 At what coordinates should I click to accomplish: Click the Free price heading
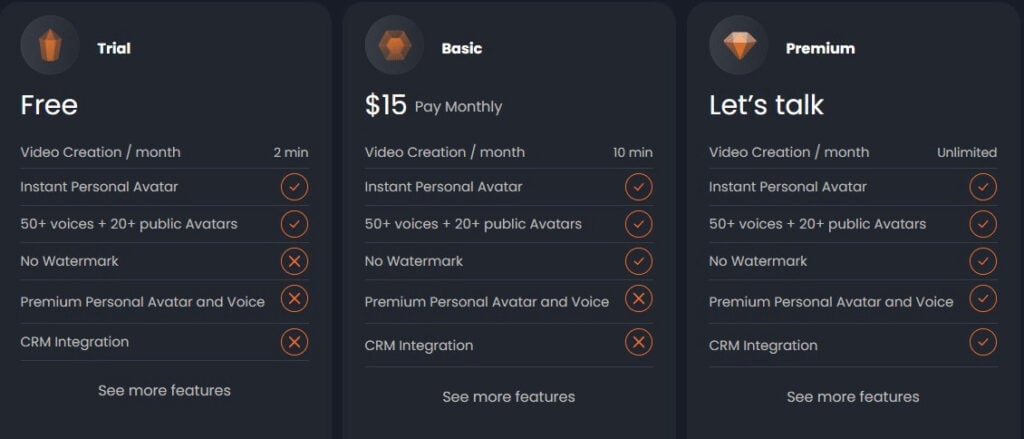(x=49, y=105)
